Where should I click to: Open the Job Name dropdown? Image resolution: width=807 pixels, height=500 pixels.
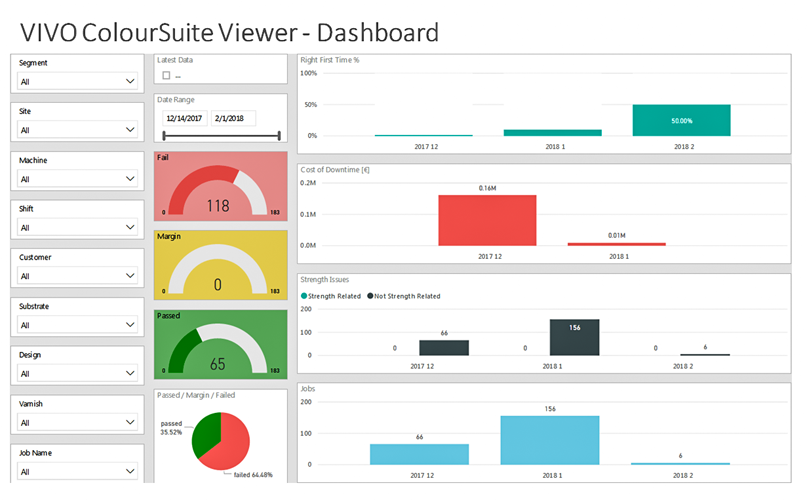click(x=77, y=471)
